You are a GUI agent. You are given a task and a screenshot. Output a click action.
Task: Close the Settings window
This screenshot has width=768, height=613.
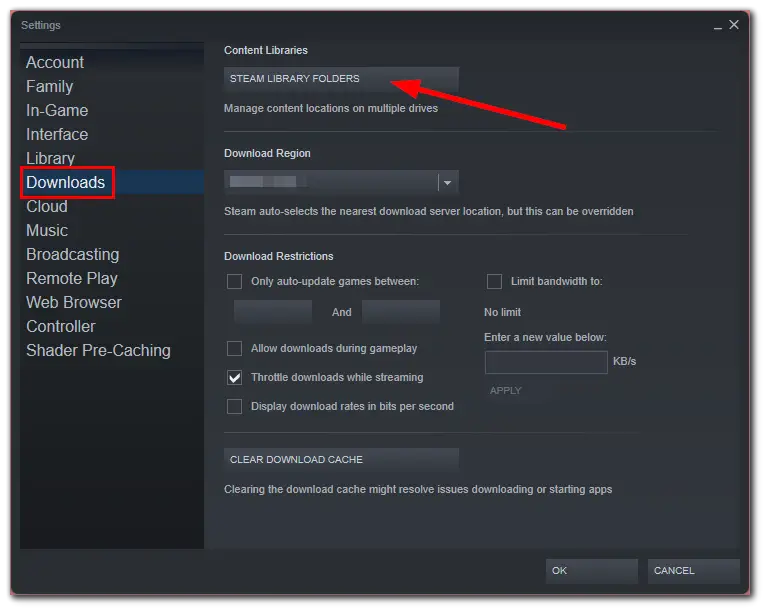[x=734, y=24]
